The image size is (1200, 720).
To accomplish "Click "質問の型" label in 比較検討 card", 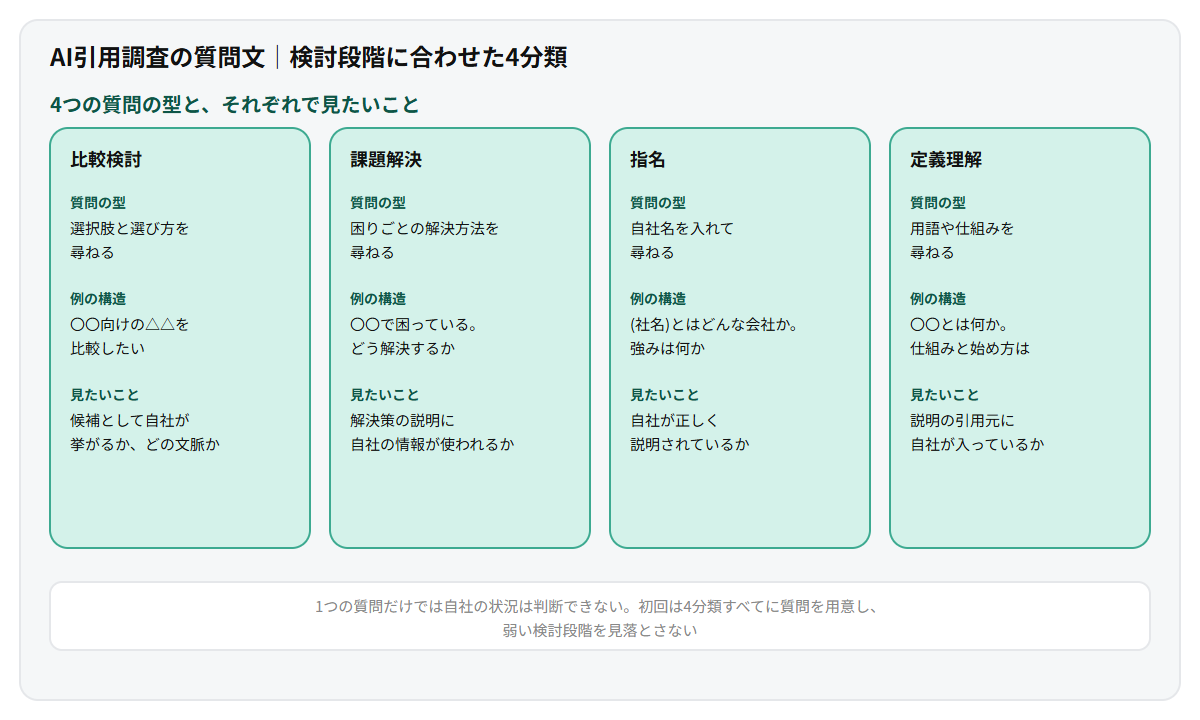I will [98, 203].
